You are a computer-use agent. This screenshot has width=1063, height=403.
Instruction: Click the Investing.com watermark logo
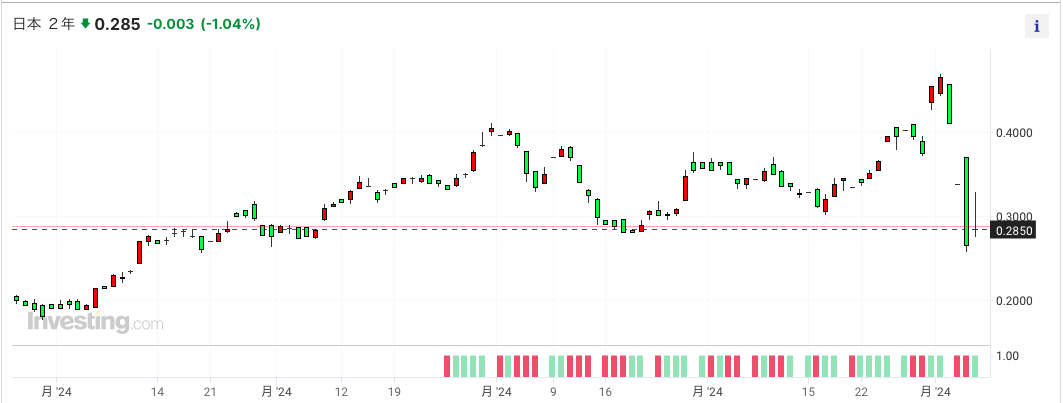[95, 322]
